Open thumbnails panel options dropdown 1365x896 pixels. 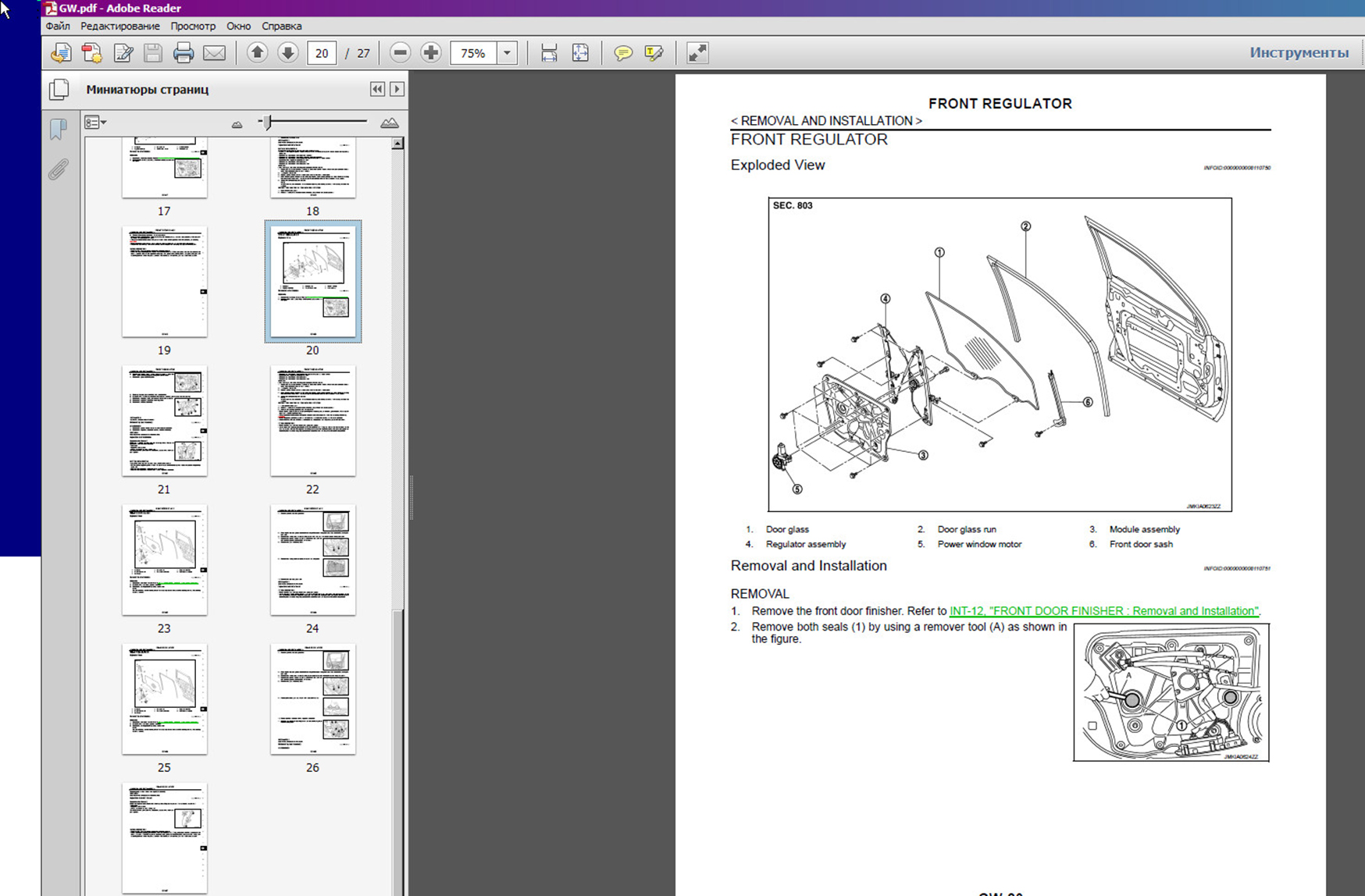click(x=95, y=123)
